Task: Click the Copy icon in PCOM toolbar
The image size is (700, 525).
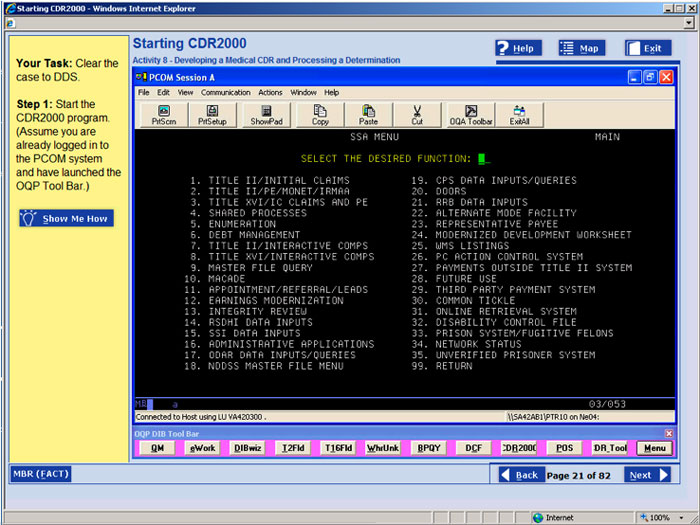Action: 320,115
